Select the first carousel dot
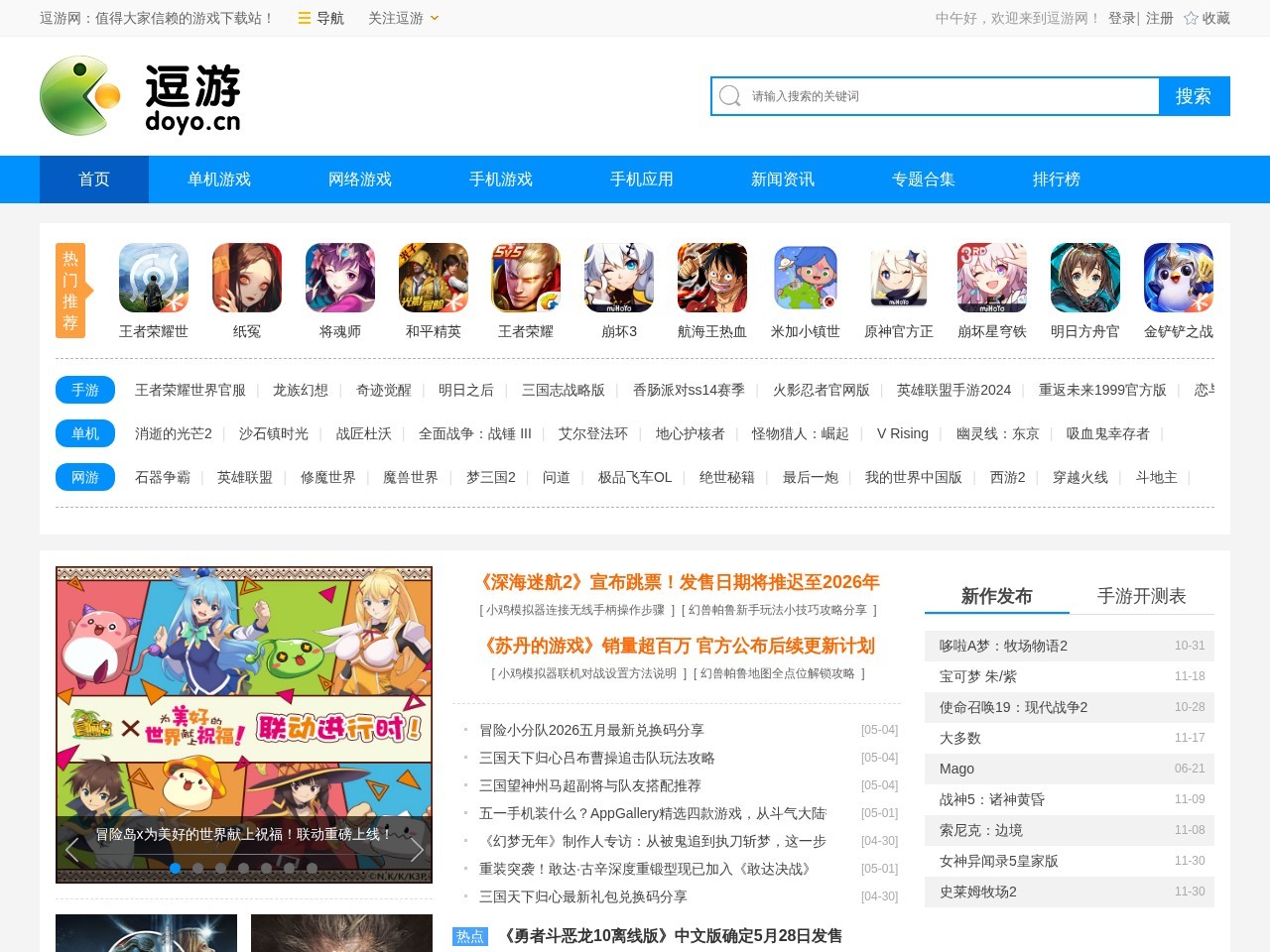The height and width of the screenshot is (952, 1270). click(x=176, y=868)
